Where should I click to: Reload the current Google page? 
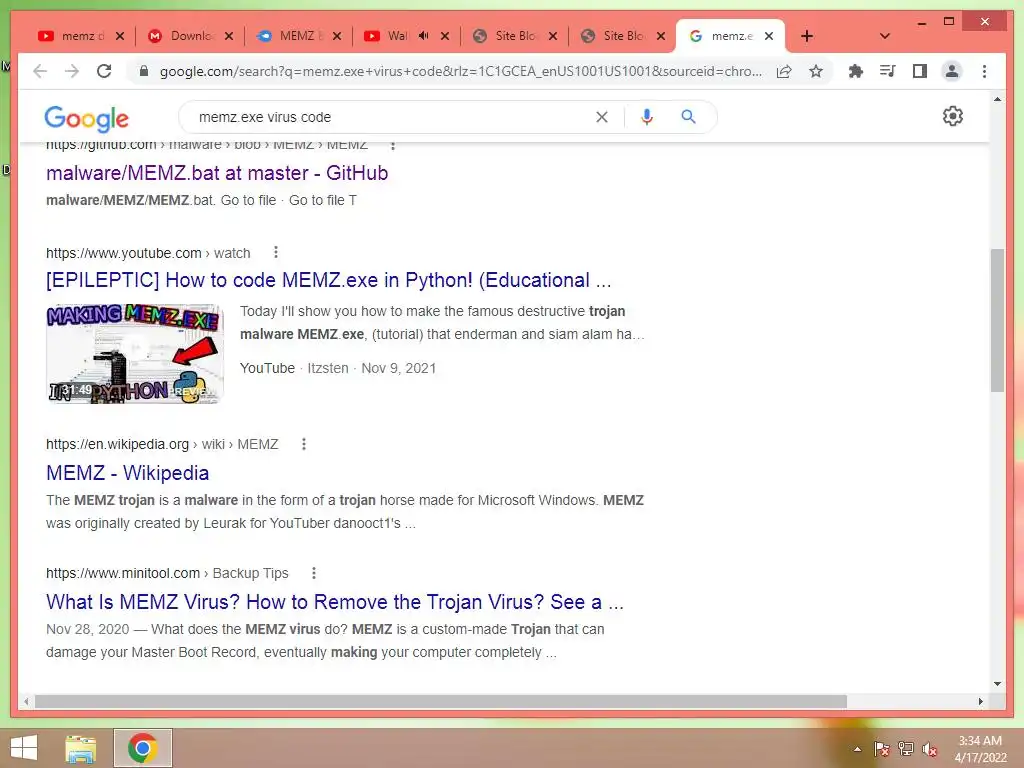(x=104, y=71)
